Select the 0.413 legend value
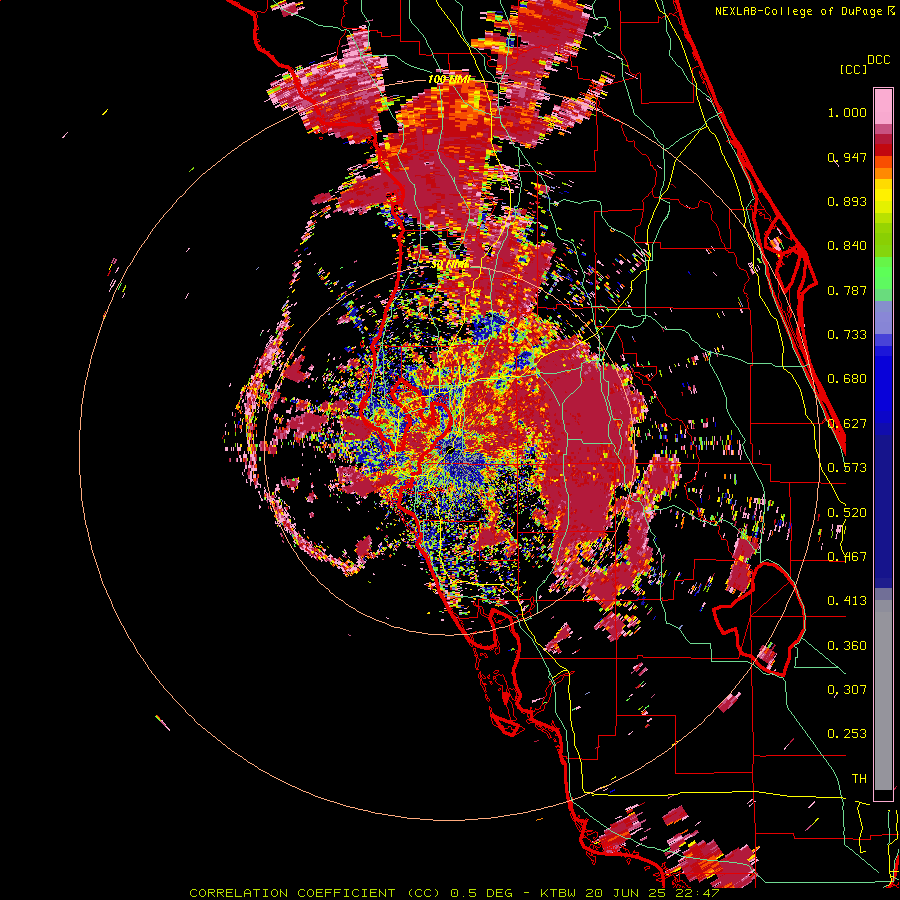 847,601
